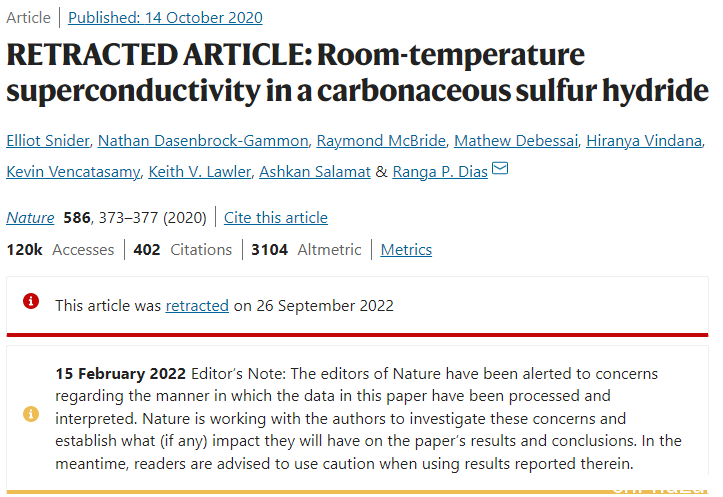Image resolution: width=723 pixels, height=497 pixels.
Task: Go to the Nature journal link
Action: coord(30,218)
